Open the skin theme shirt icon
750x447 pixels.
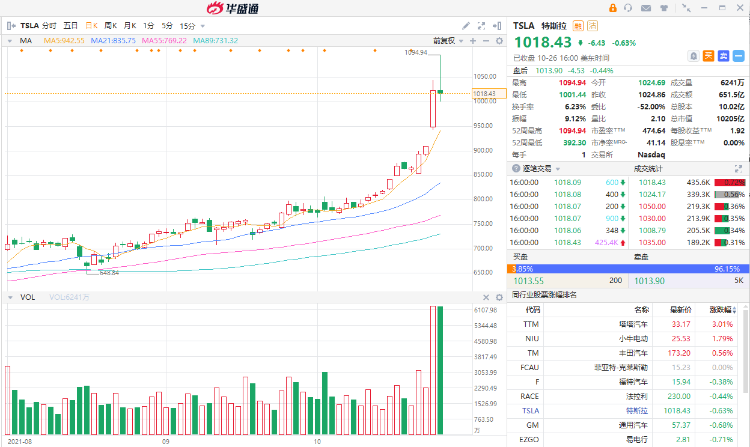[664, 8]
